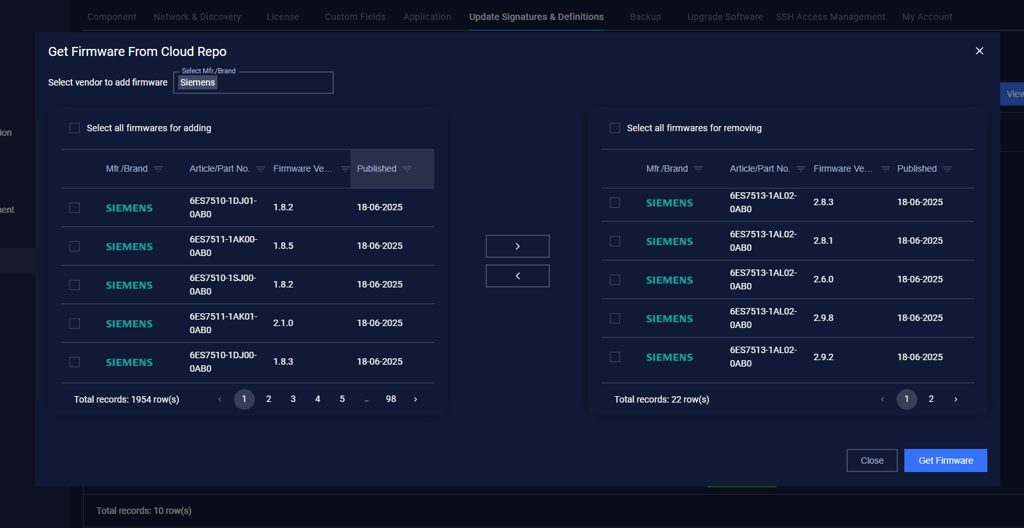Open the SSH Access Management tab
Screen dimensions: 1024x528
coord(830,17)
